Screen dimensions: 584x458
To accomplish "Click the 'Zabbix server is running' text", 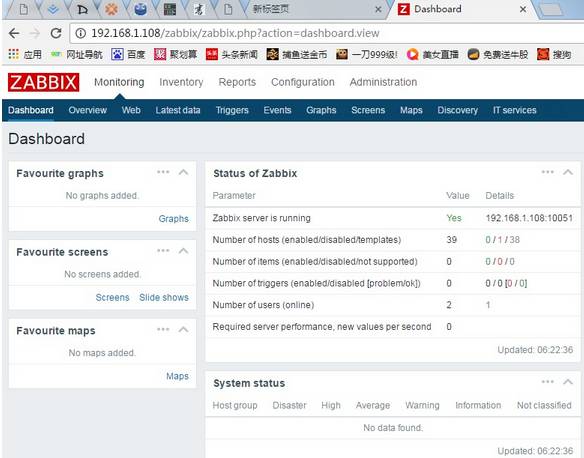I will pyautogui.click(x=261, y=218).
